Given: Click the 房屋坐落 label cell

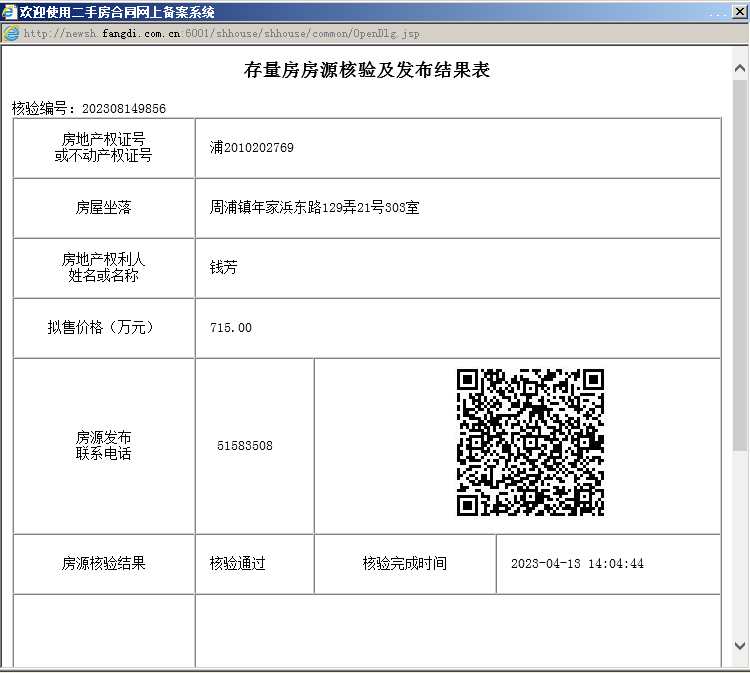Looking at the screenshot, I should pos(103,207).
